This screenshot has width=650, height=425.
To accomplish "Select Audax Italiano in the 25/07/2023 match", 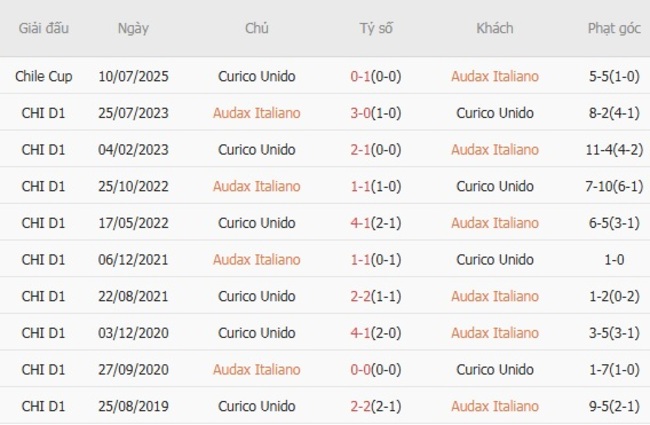I will click(256, 113).
